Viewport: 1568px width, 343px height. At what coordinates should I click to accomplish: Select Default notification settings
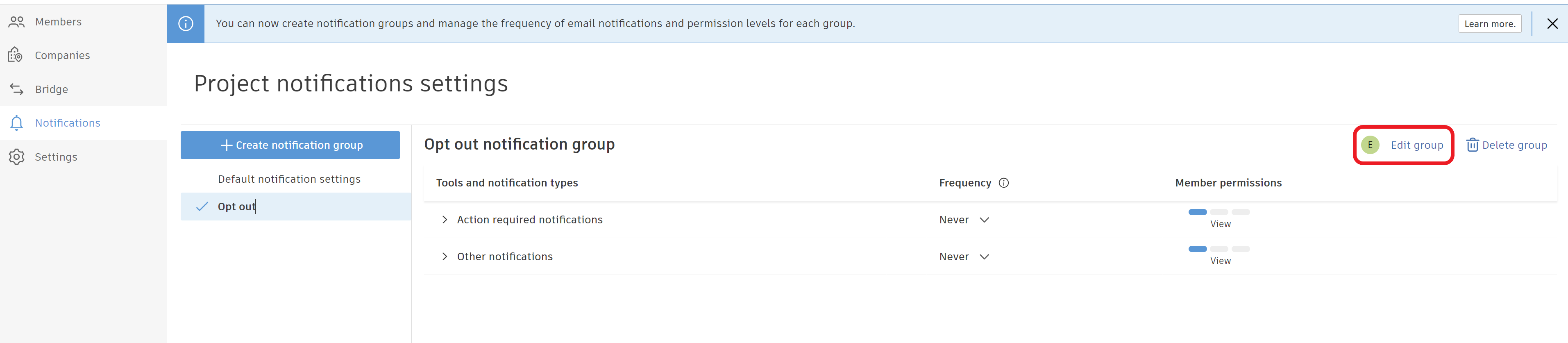pyautogui.click(x=288, y=179)
